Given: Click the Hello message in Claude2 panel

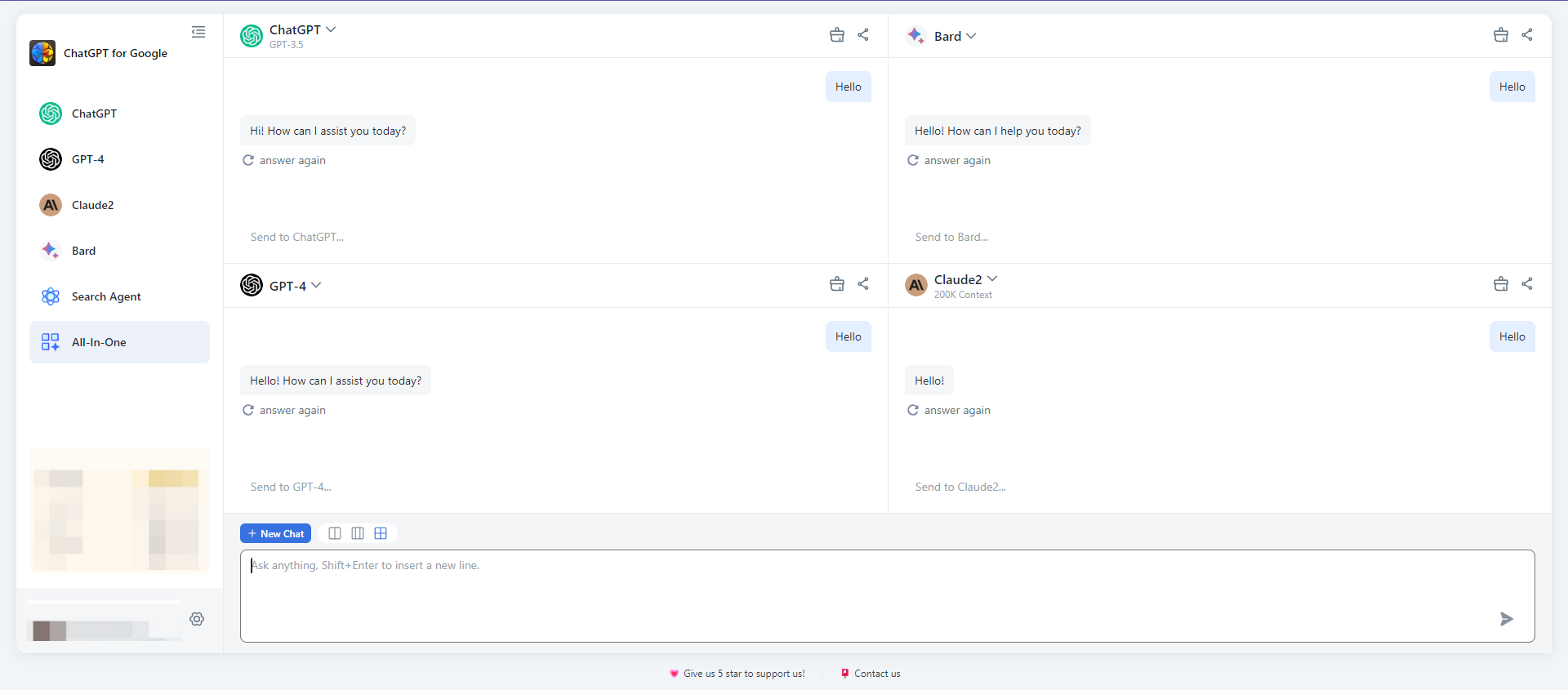Looking at the screenshot, I should click(1512, 336).
